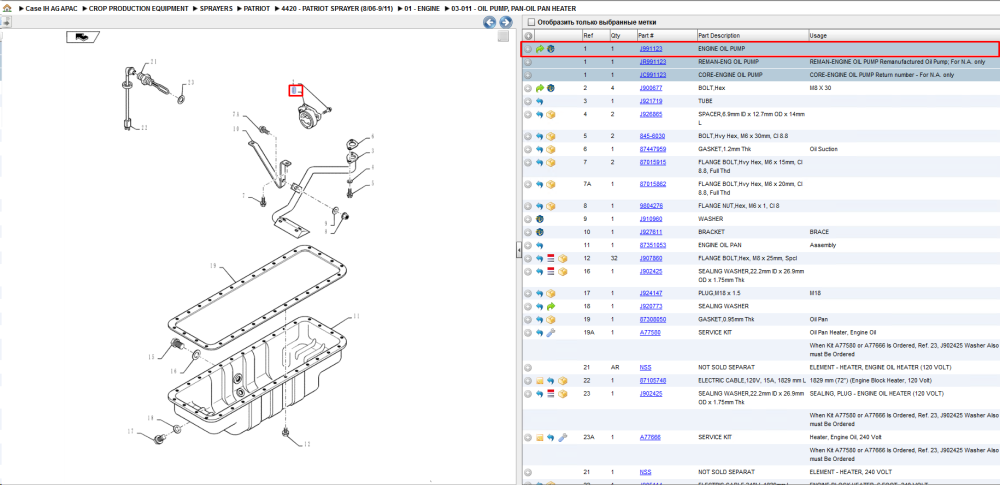
Task: Navigate to the next illustration with right arrow
Action: tap(505, 23)
